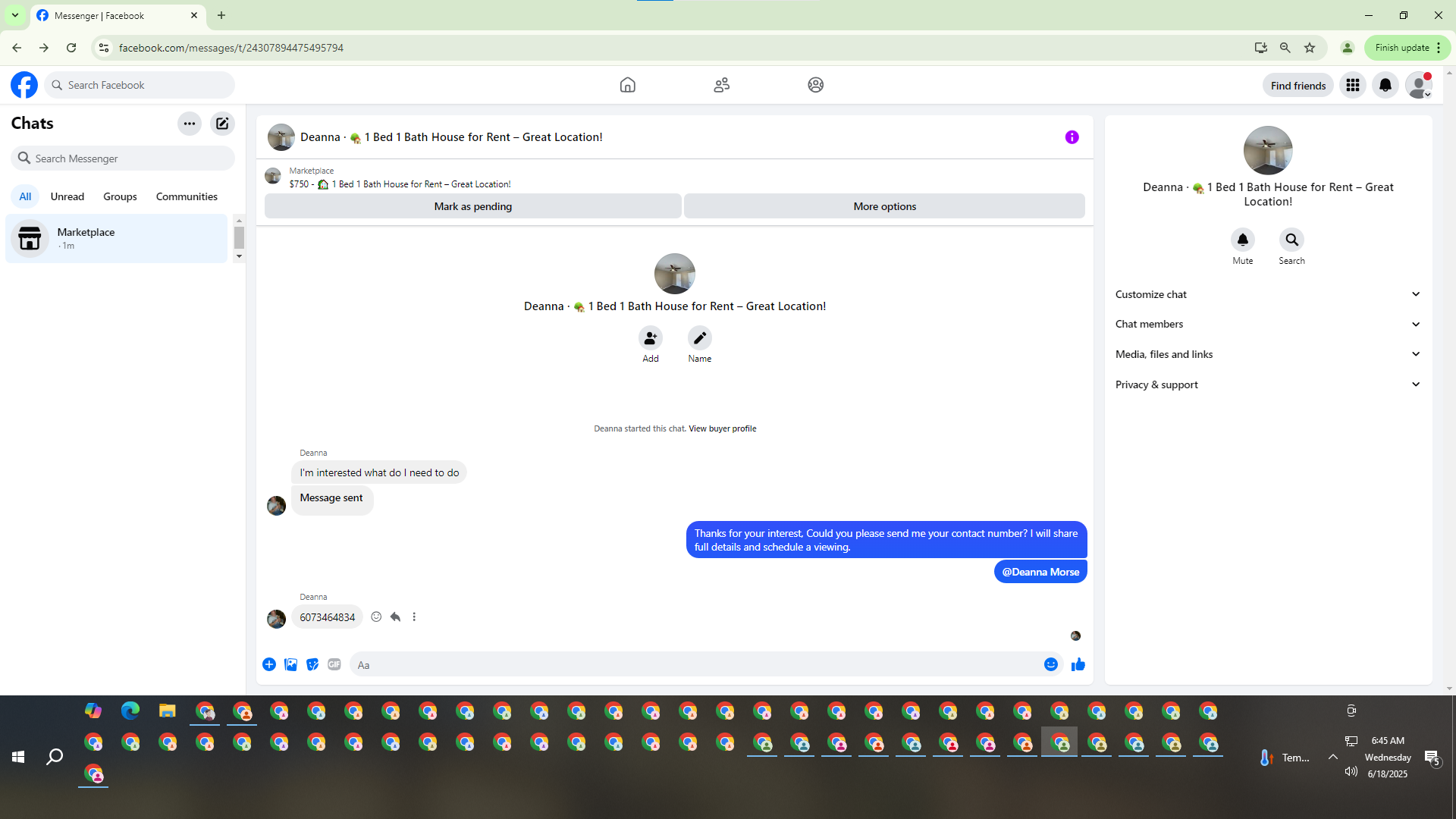Attach a photo using the image icon
Screen dimensions: 1456x819
290,665
